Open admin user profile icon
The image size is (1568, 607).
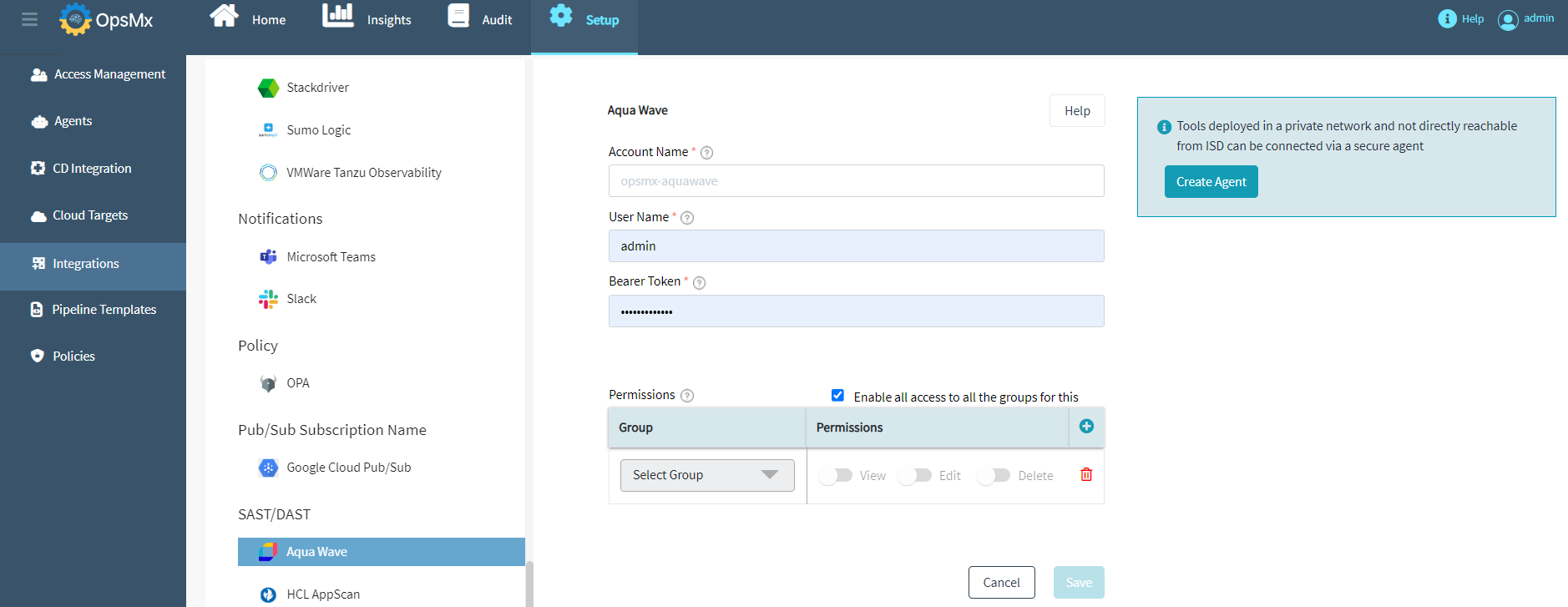coord(1507,20)
